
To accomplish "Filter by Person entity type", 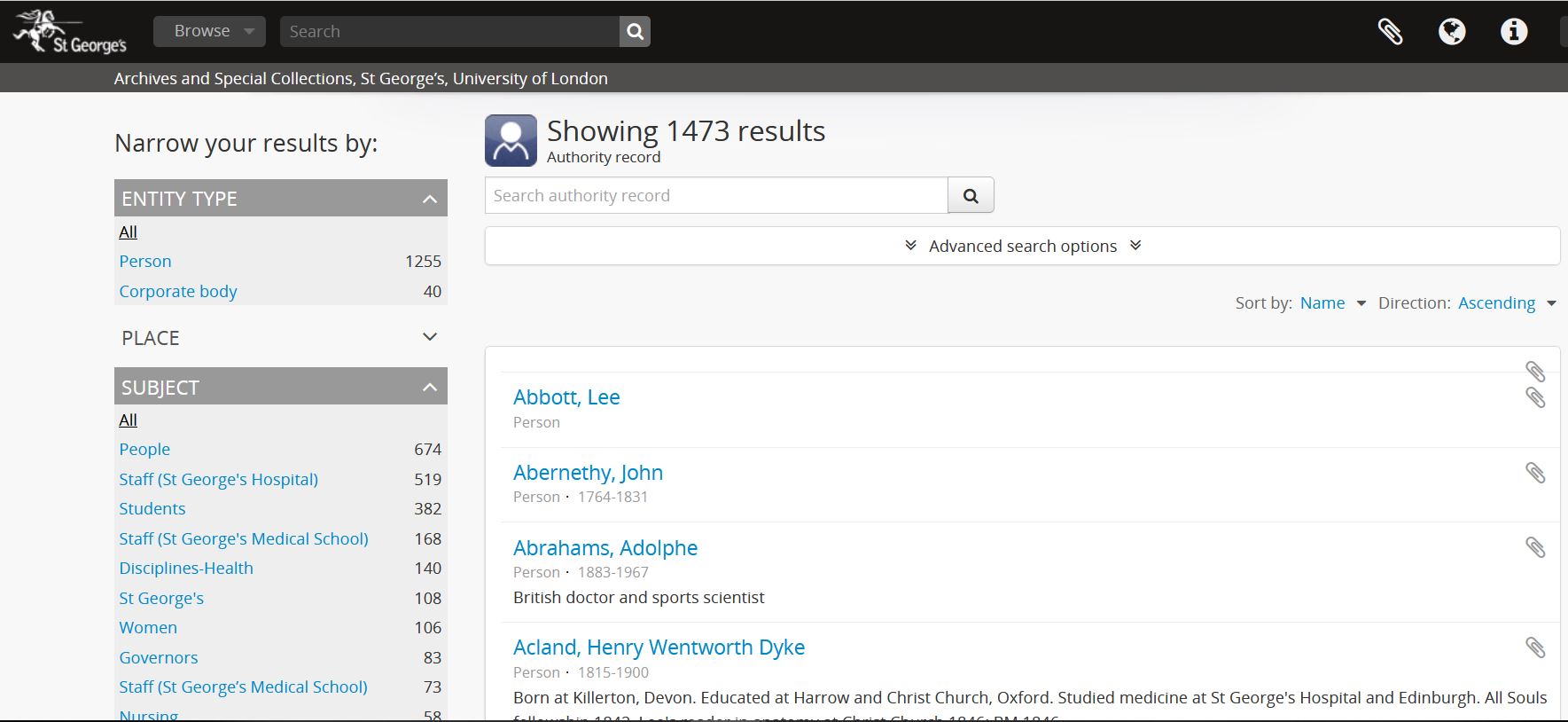I will pos(145,262).
